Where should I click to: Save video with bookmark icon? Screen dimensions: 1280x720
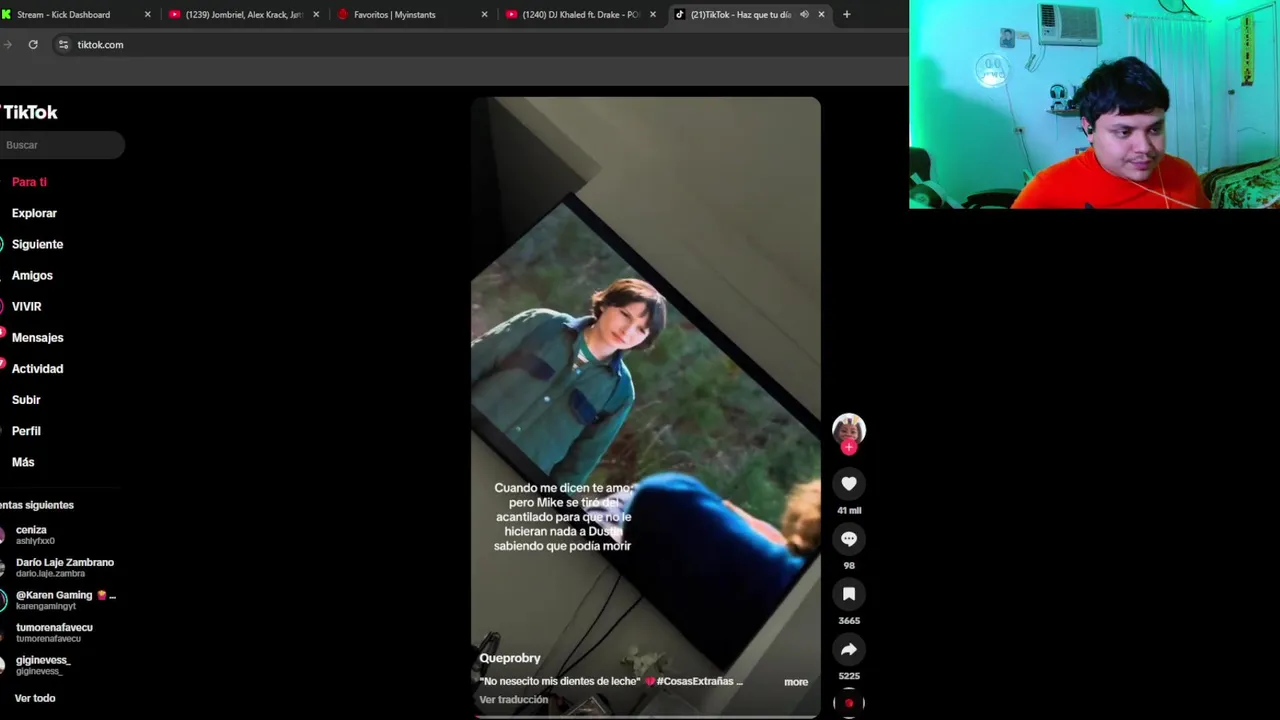[849, 594]
